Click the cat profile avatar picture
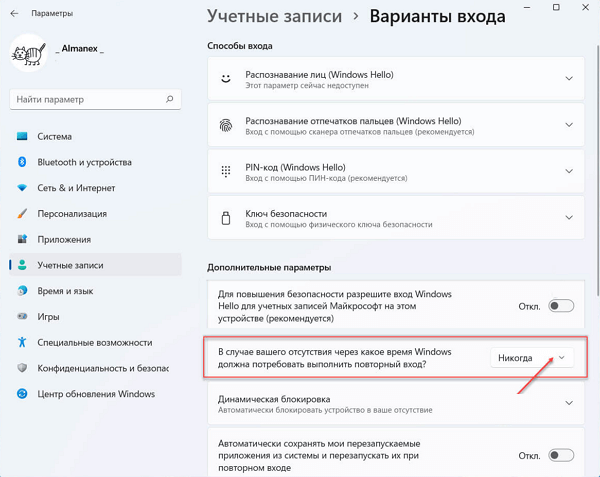 coord(29,53)
